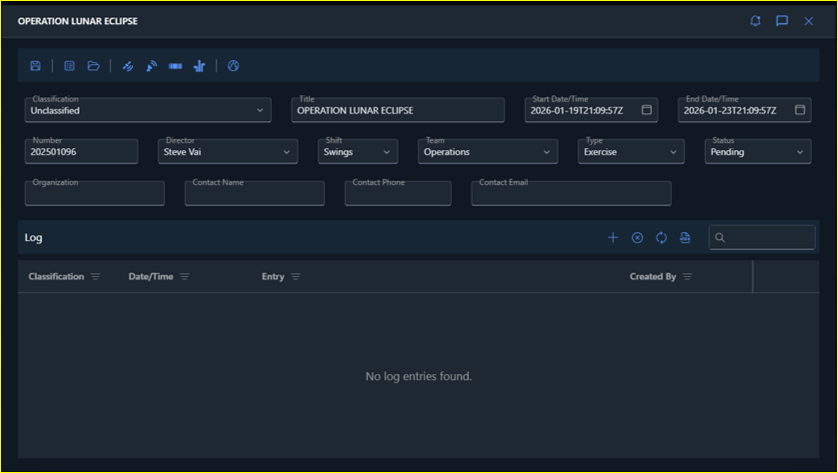Image resolution: width=838 pixels, height=473 pixels.
Task: Open the comment bubble icon in title bar
Action: click(x=782, y=21)
